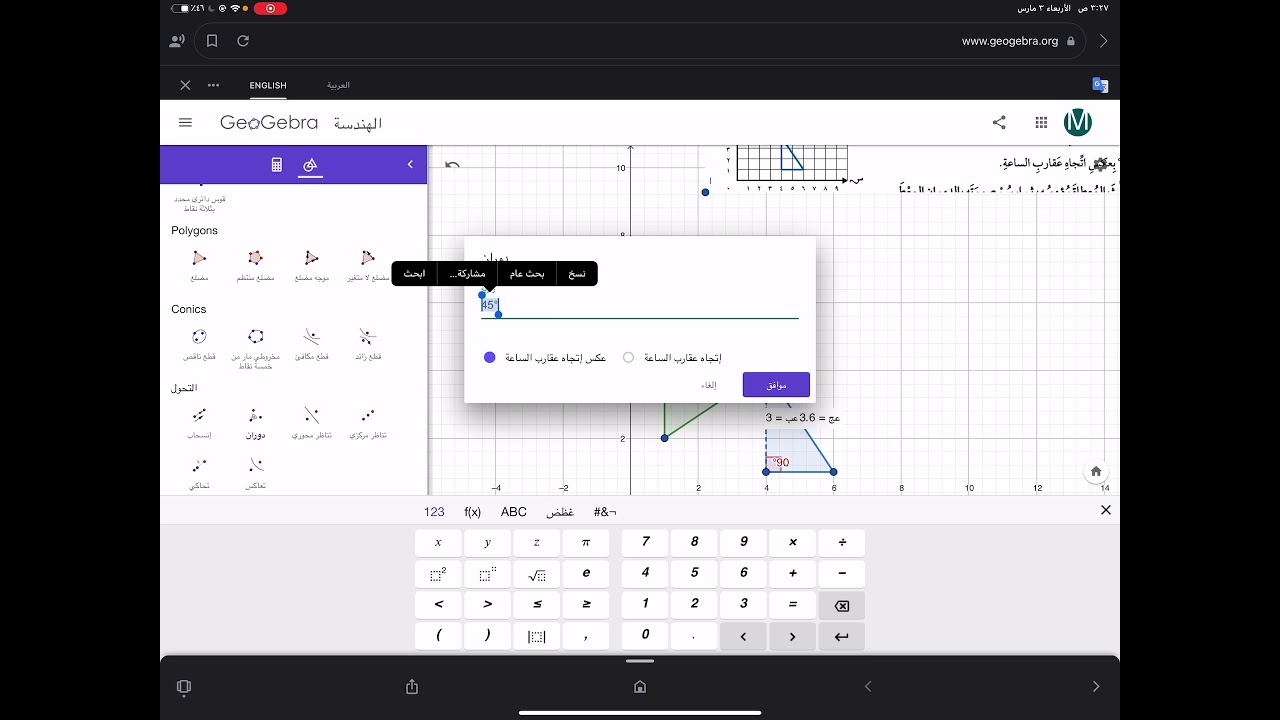
Task: Close the on-screen keyboard
Action: point(1106,510)
